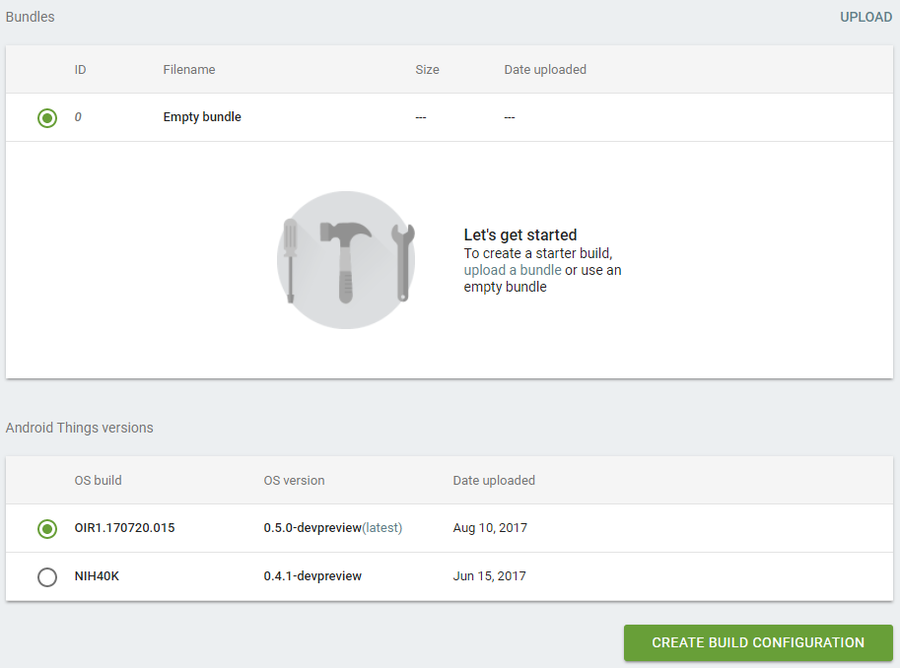Click the ID column header
This screenshot has width=900, height=668.
[x=80, y=69]
